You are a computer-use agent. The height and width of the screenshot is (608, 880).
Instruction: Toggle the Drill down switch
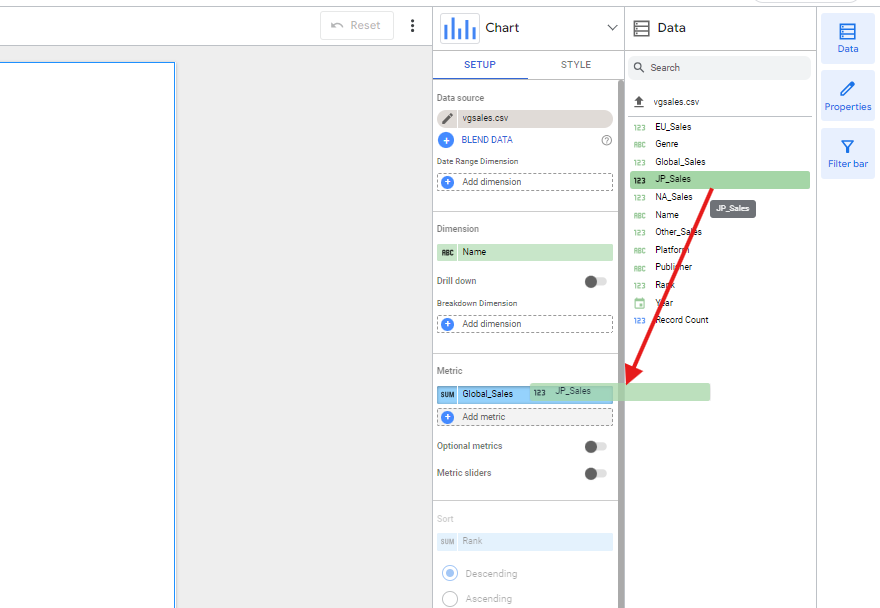[596, 282]
